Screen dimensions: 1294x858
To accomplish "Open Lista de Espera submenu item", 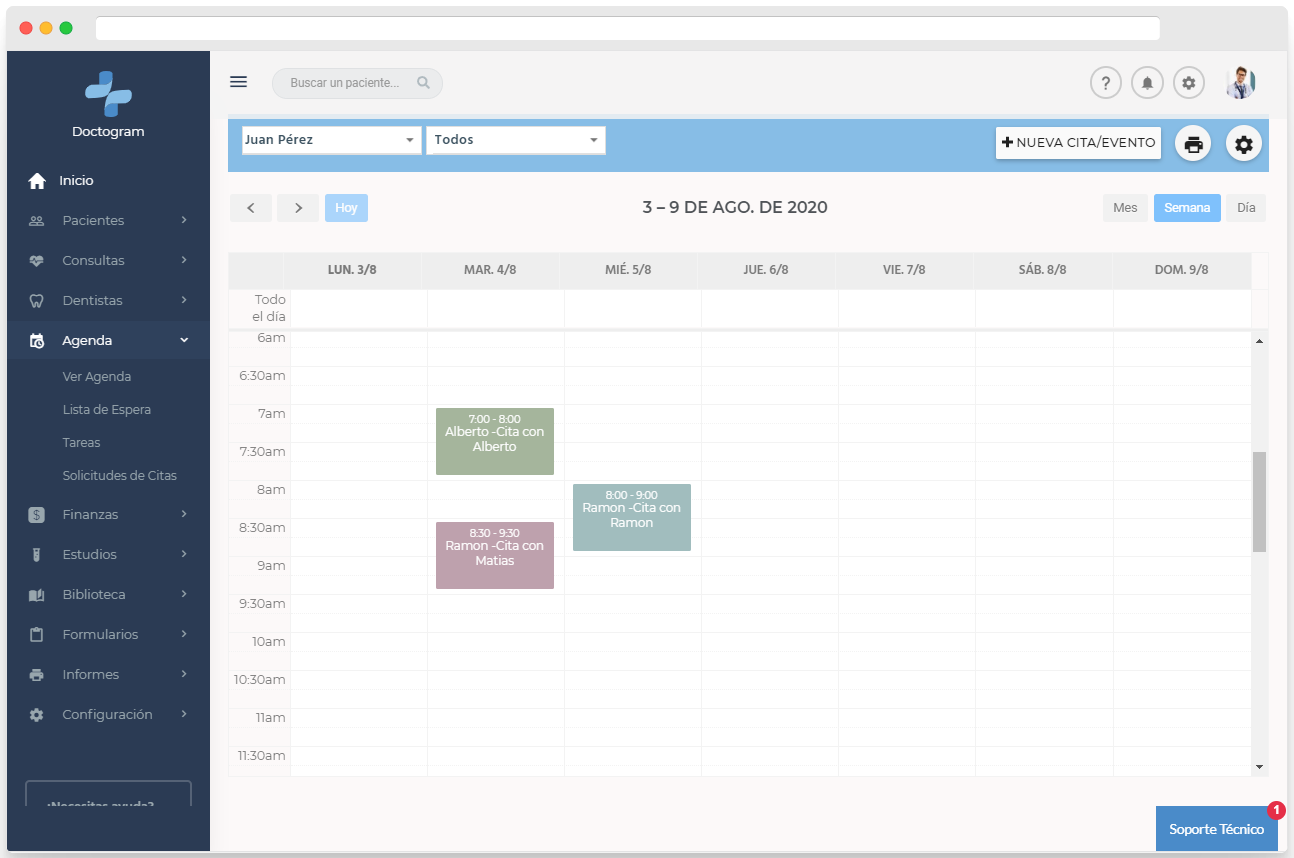I will [x=106, y=409].
